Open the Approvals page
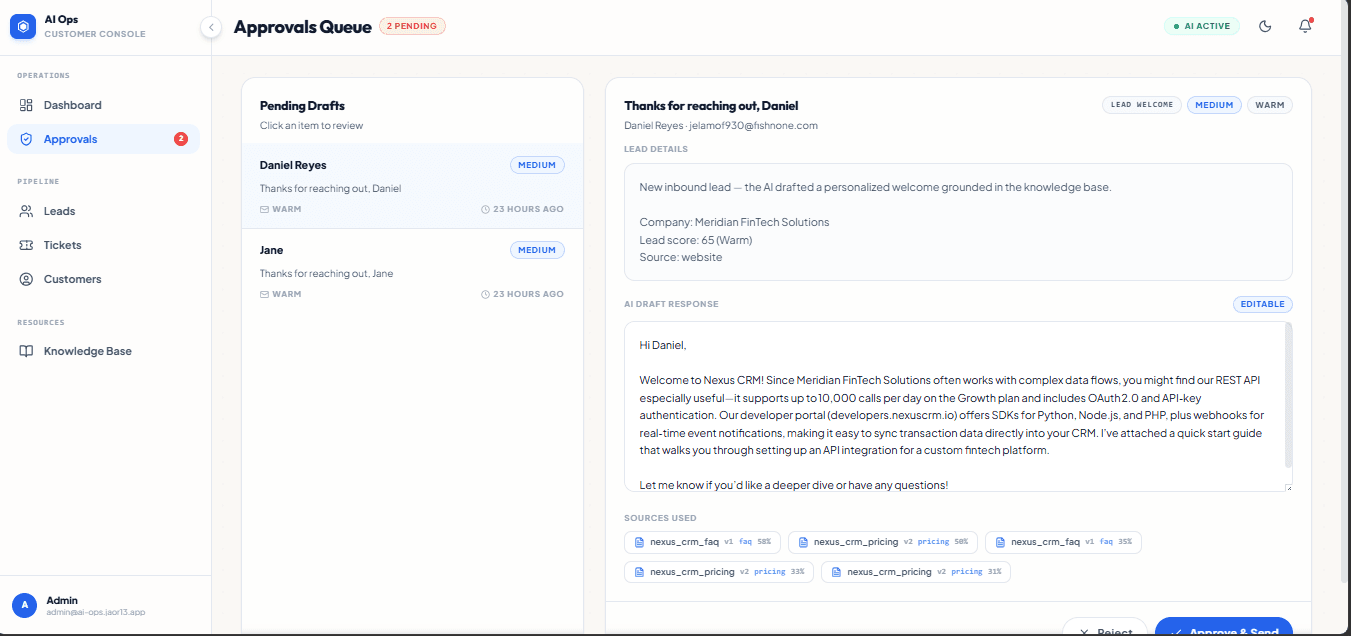The width and height of the screenshot is (1351, 636). click(103, 139)
